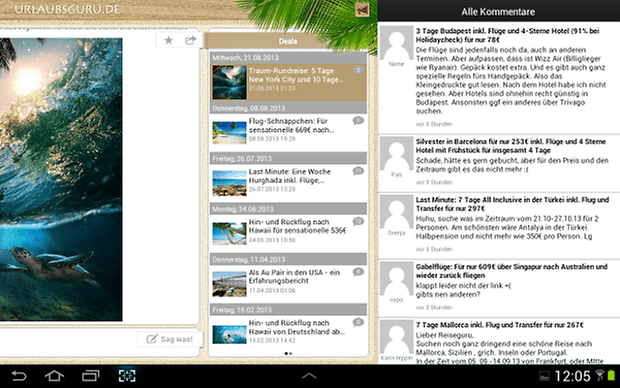Open Traum-Rundreise New York deal thumbnail
Viewport: 620px width, 388px height.
pyautogui.click(x=229, y=82)
